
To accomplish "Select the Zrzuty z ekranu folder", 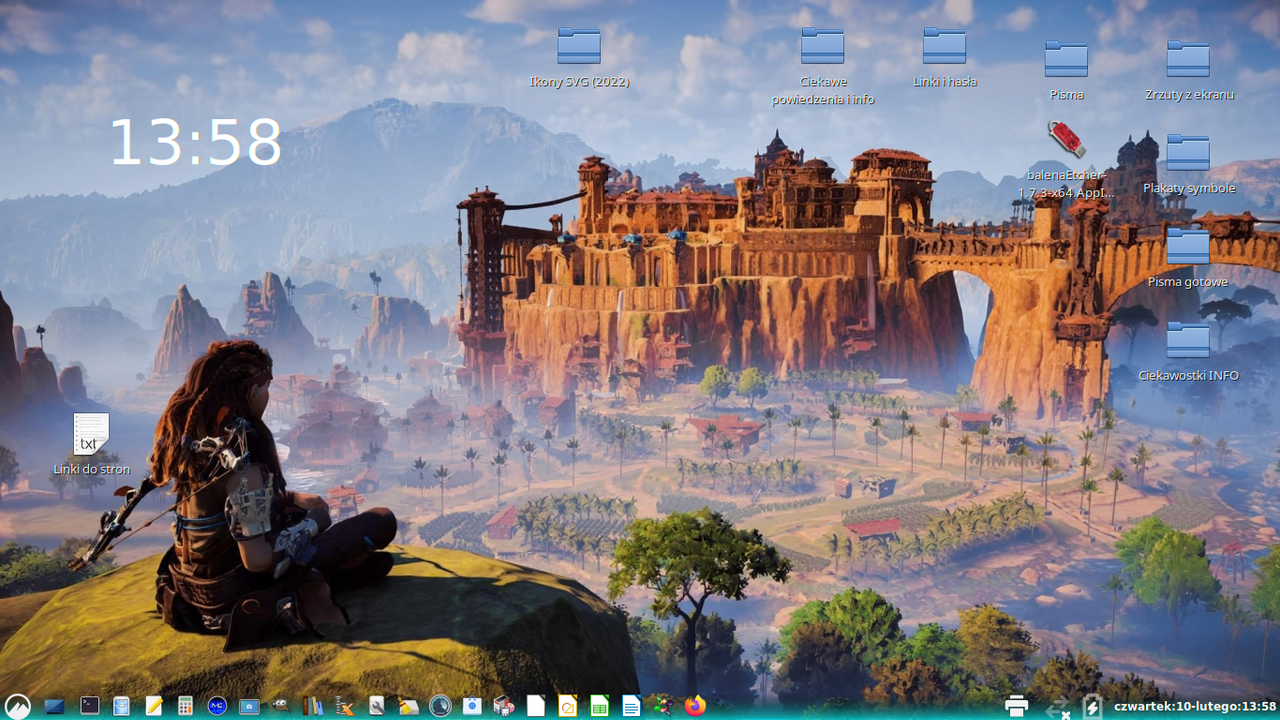I will pyautogui.click(x=1188, y=71).
